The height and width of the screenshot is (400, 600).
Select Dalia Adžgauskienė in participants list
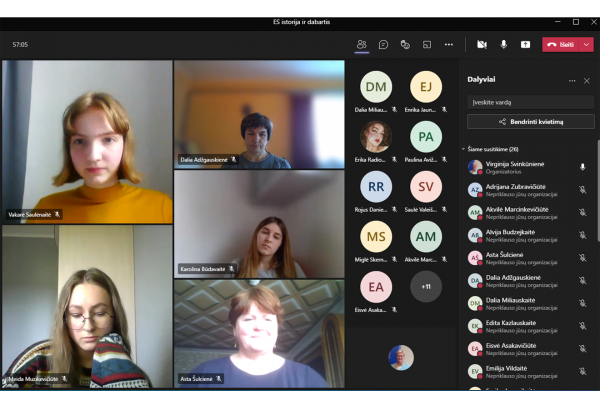pyautogui.click(x=526, y=281)
